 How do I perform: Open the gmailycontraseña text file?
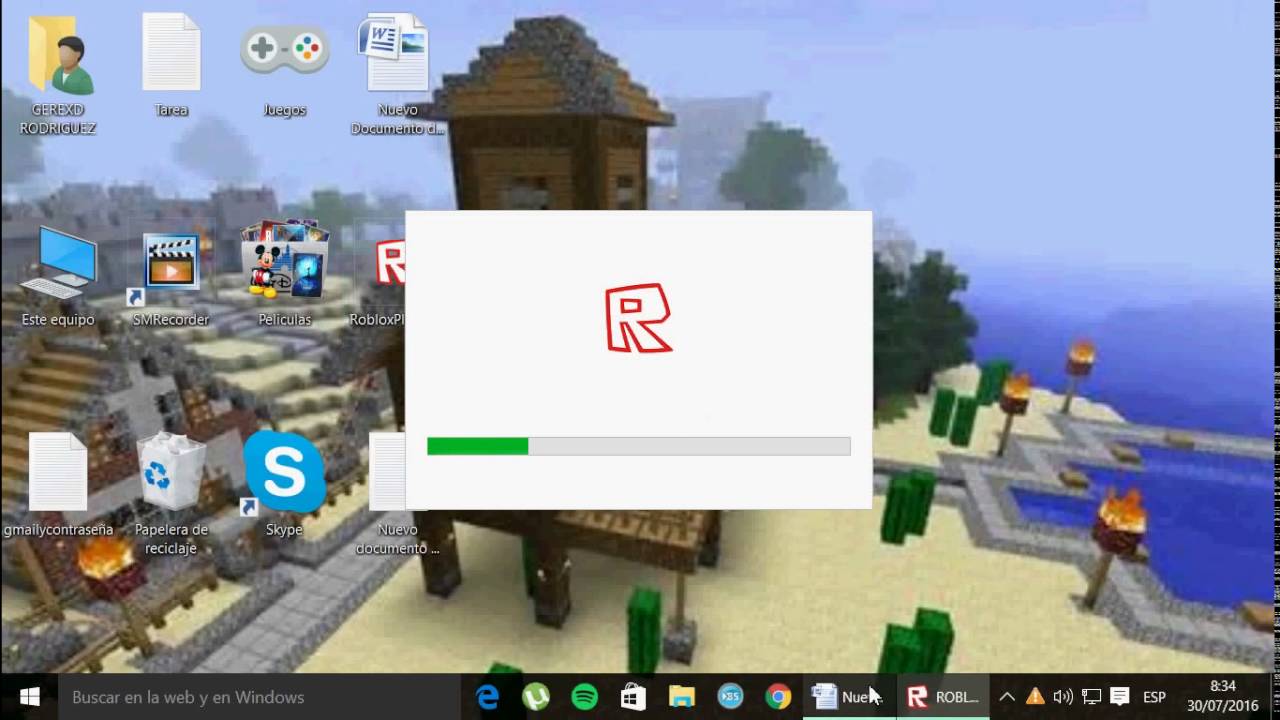point(58,485)
